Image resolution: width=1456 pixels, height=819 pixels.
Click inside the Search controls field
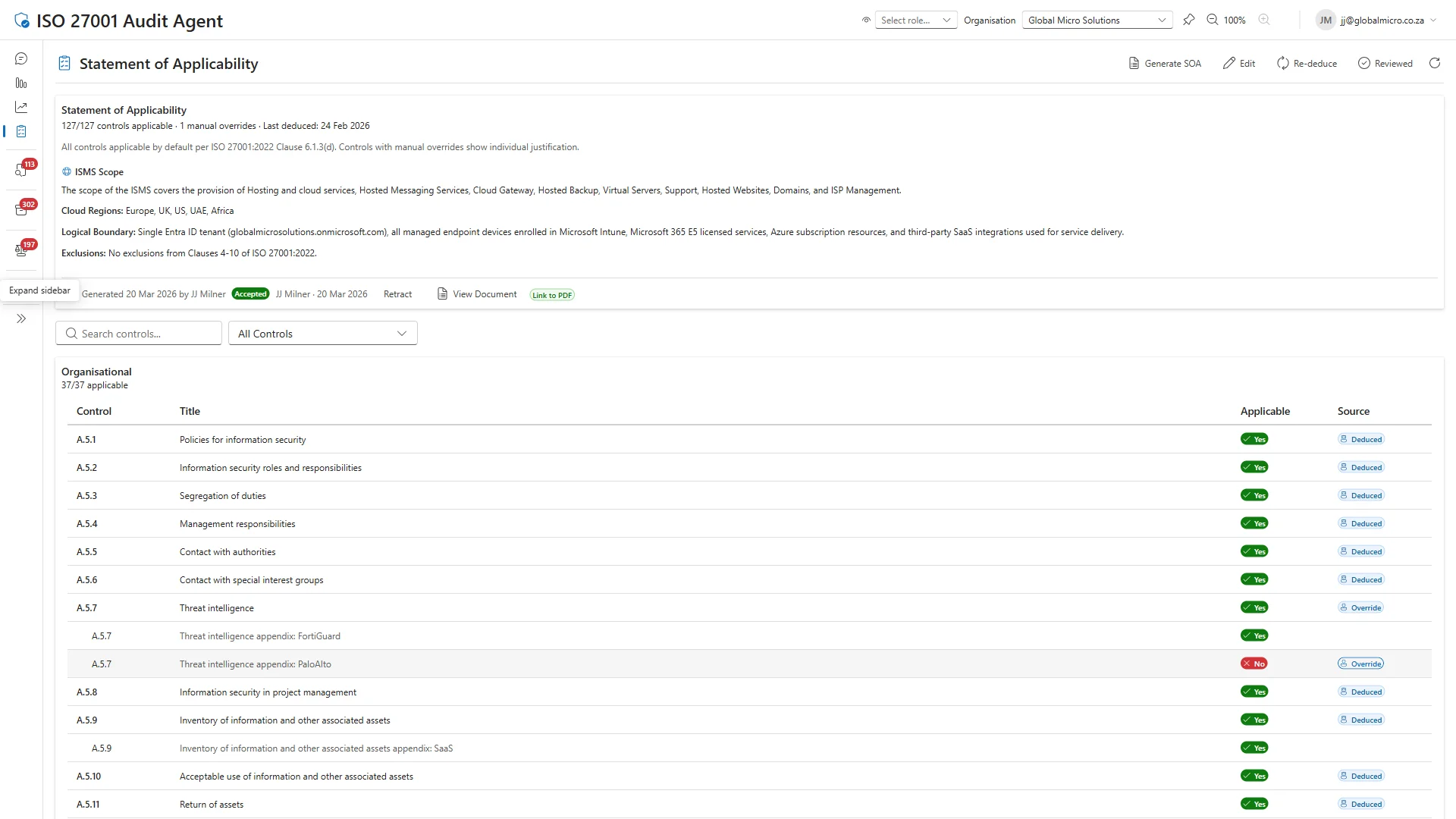(x=138, y=333)
